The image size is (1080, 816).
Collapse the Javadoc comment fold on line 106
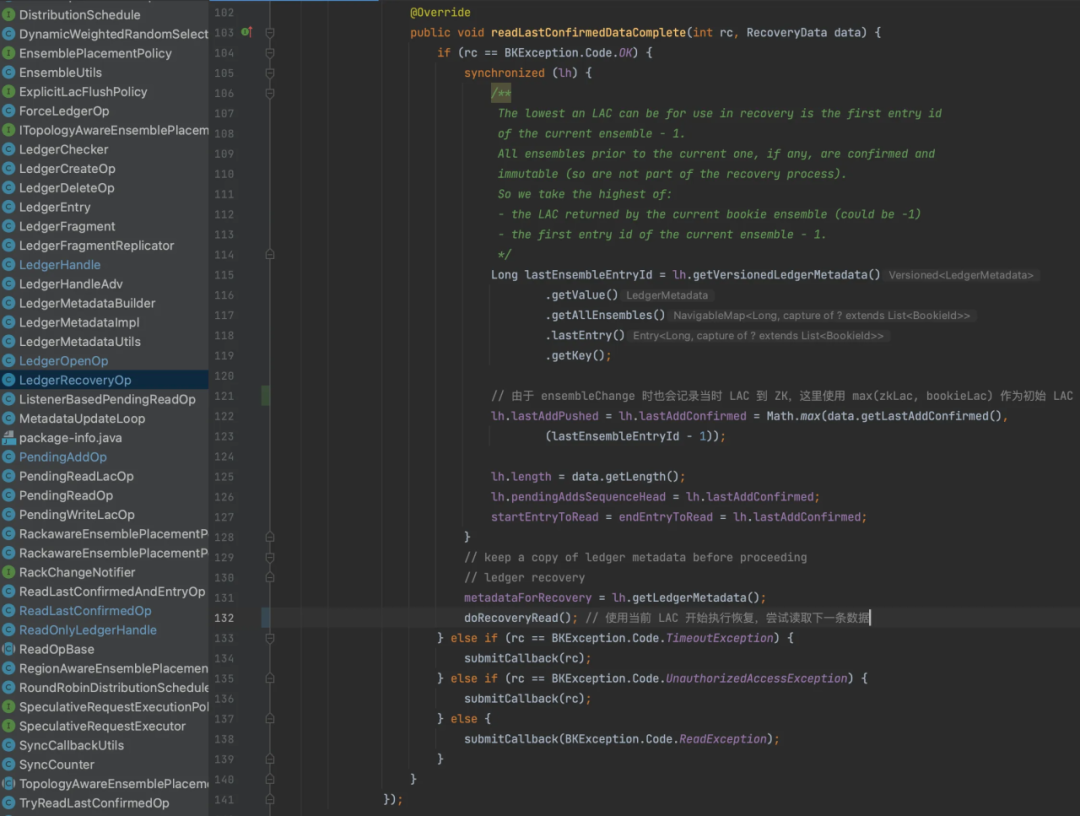(x=270, y=93)
